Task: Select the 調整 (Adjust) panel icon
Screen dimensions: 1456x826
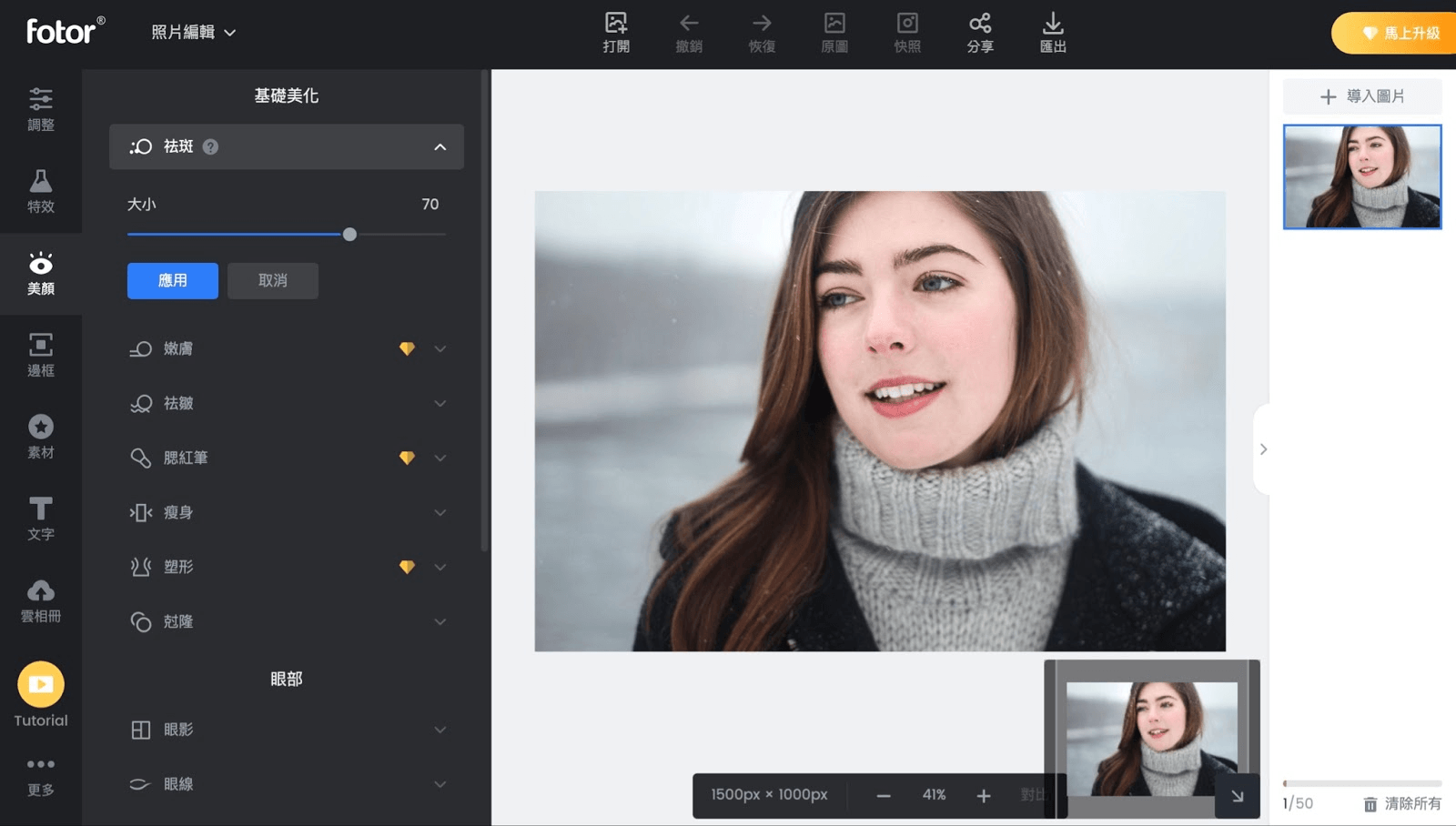Action: [x=40, y=109]
